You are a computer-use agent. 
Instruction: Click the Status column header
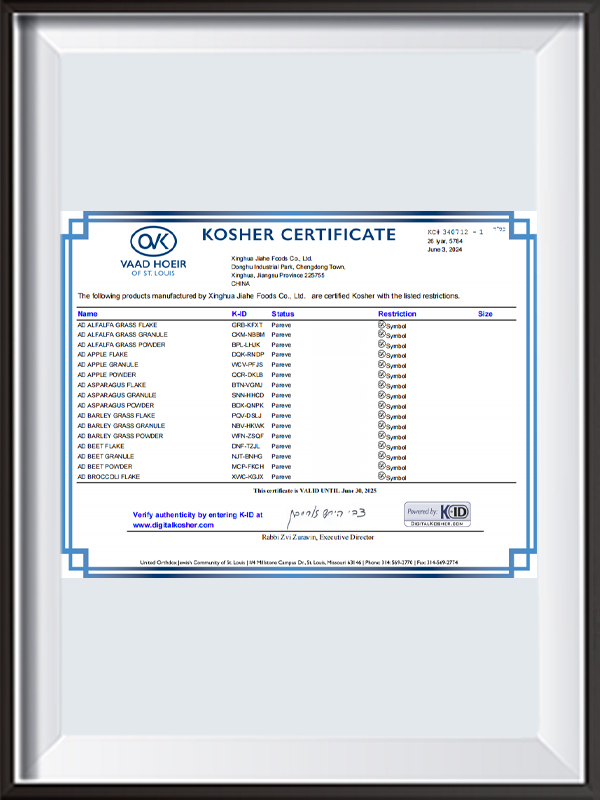(x=283, y=314)
